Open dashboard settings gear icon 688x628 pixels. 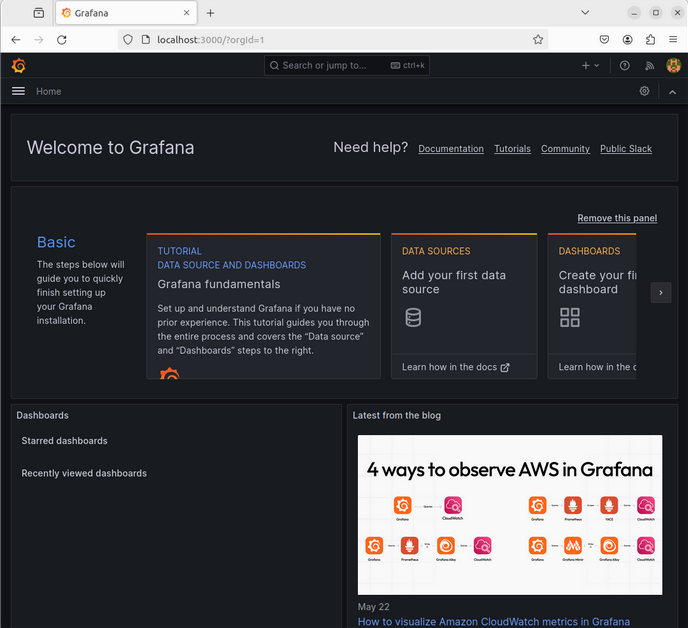[644, 91]
